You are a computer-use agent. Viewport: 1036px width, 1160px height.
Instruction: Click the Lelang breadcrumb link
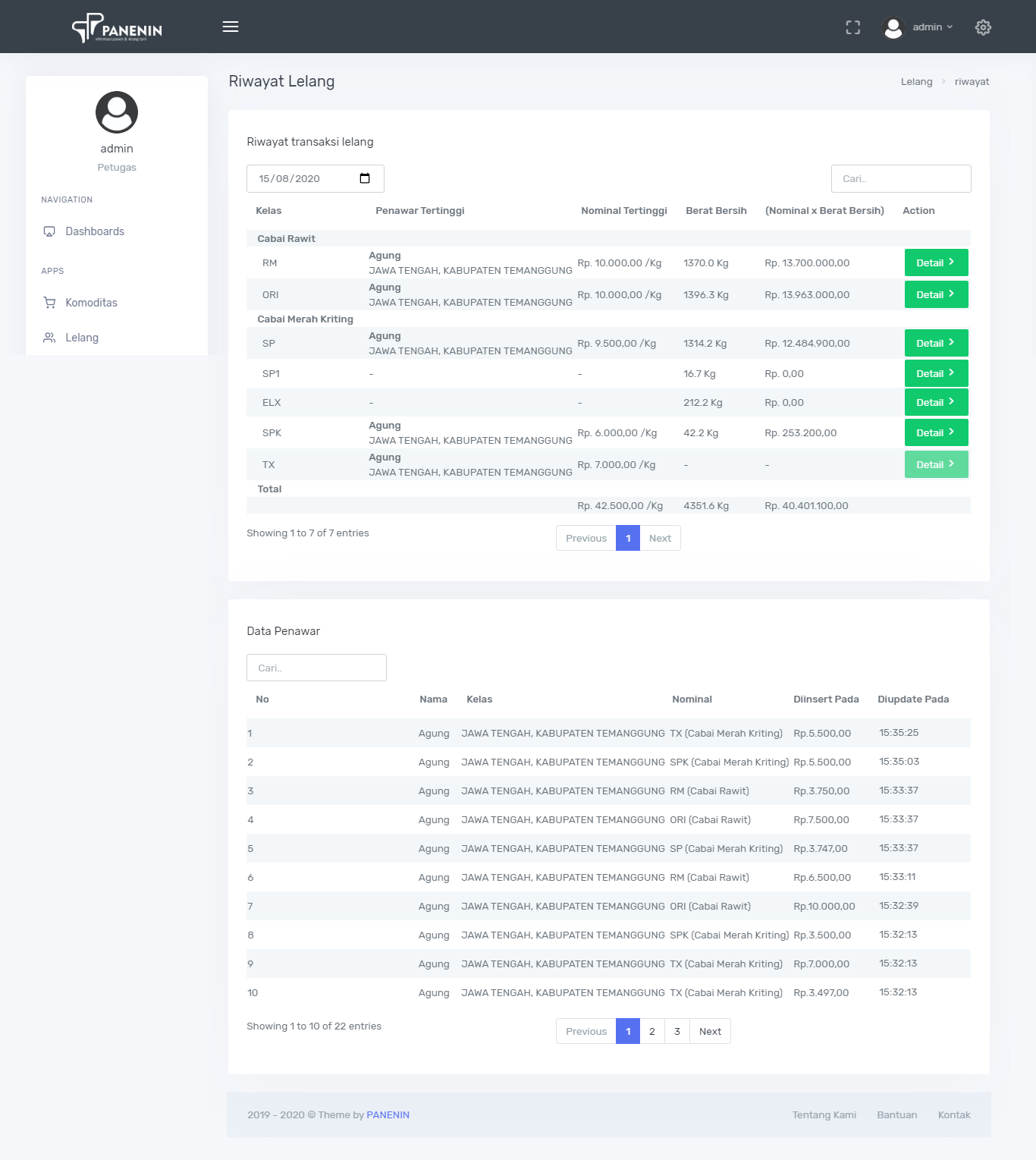[x=916, y=82]
